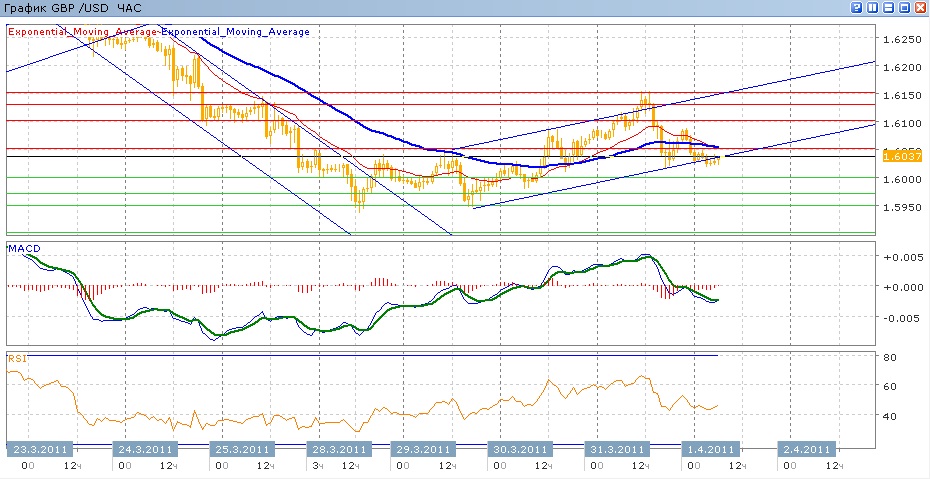Select the 31.3.2011 date marker

coord(612,449)
